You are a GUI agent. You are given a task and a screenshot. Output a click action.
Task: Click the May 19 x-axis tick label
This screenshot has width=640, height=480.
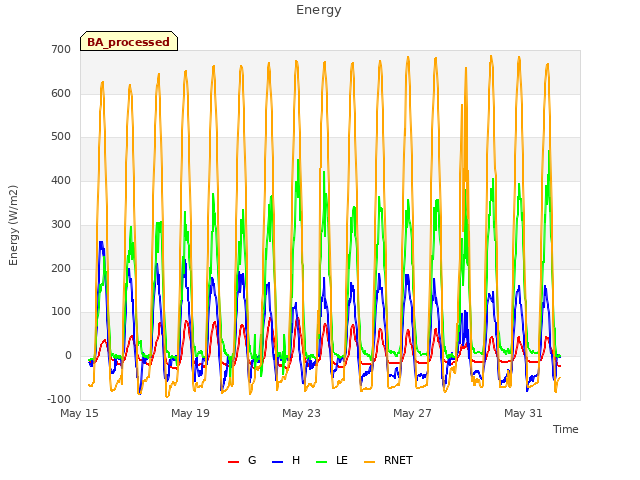pos(190,413)
